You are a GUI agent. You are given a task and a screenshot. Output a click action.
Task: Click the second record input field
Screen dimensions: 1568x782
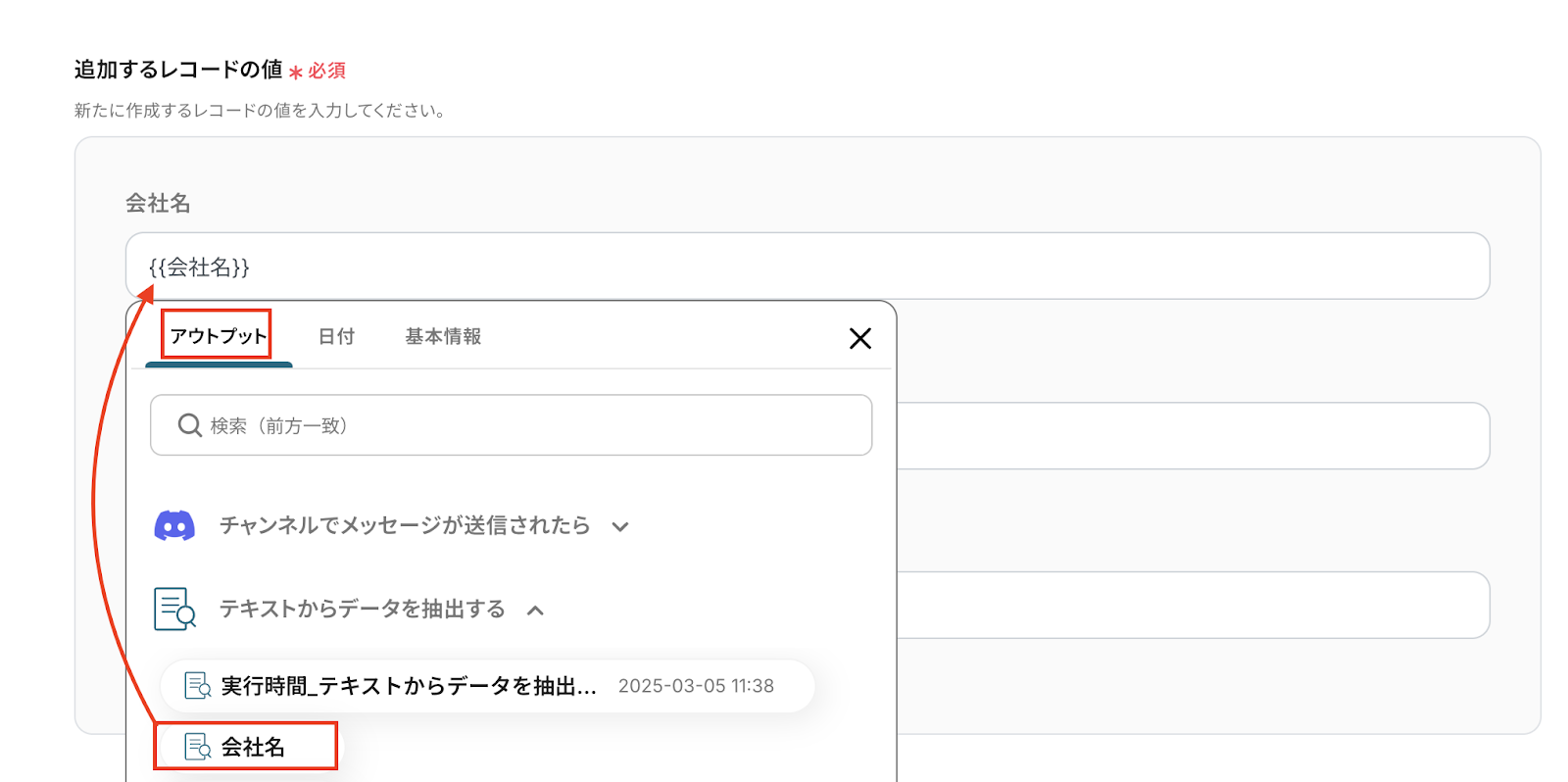[x=1192, y=436]
